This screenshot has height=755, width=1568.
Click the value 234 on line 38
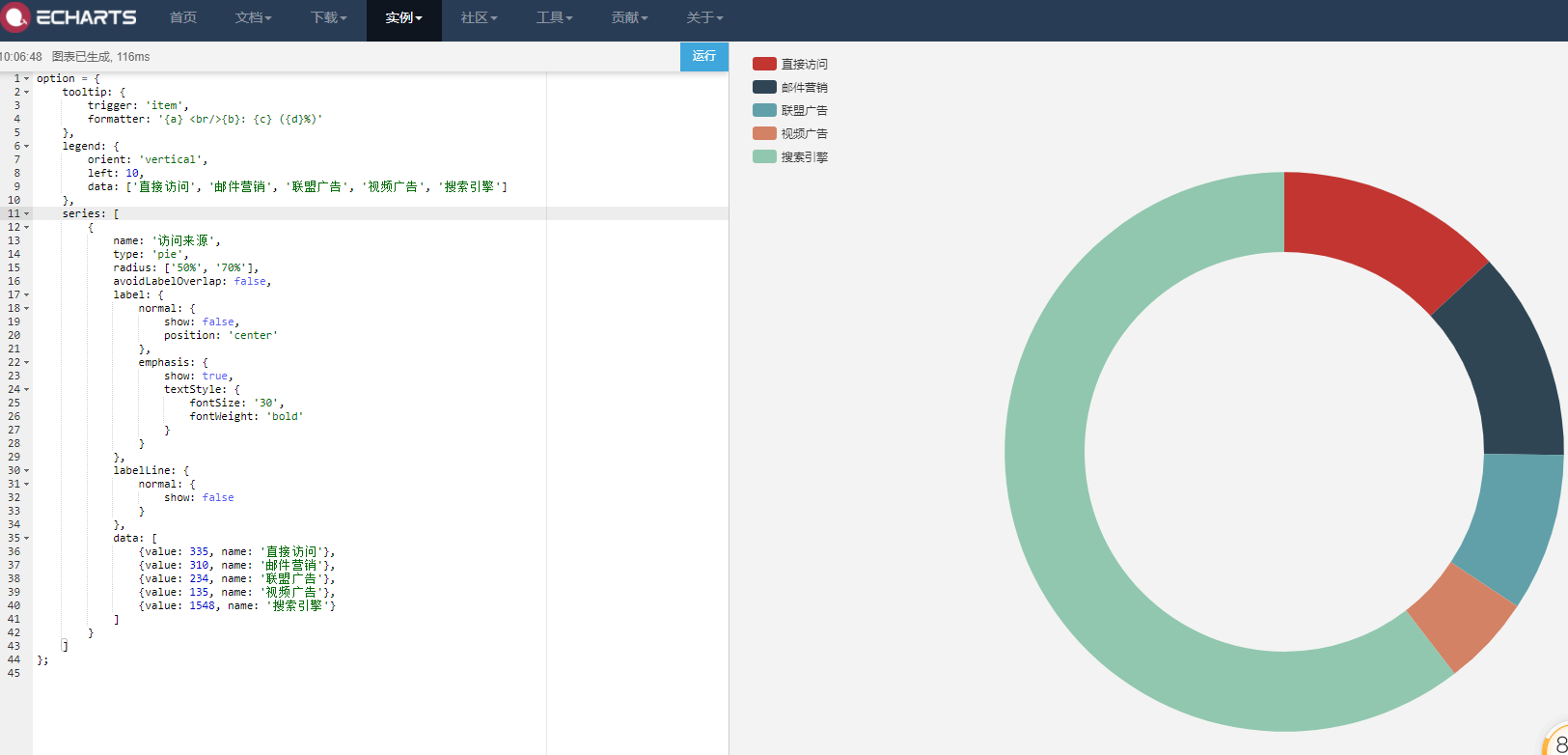tap(199, 579)
